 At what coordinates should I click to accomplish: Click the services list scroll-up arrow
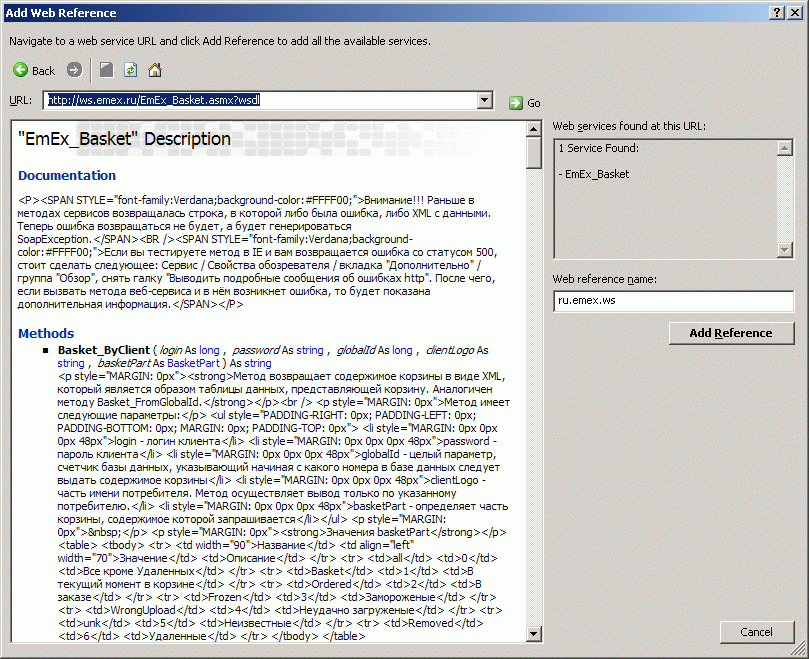[x=785, y=148]
